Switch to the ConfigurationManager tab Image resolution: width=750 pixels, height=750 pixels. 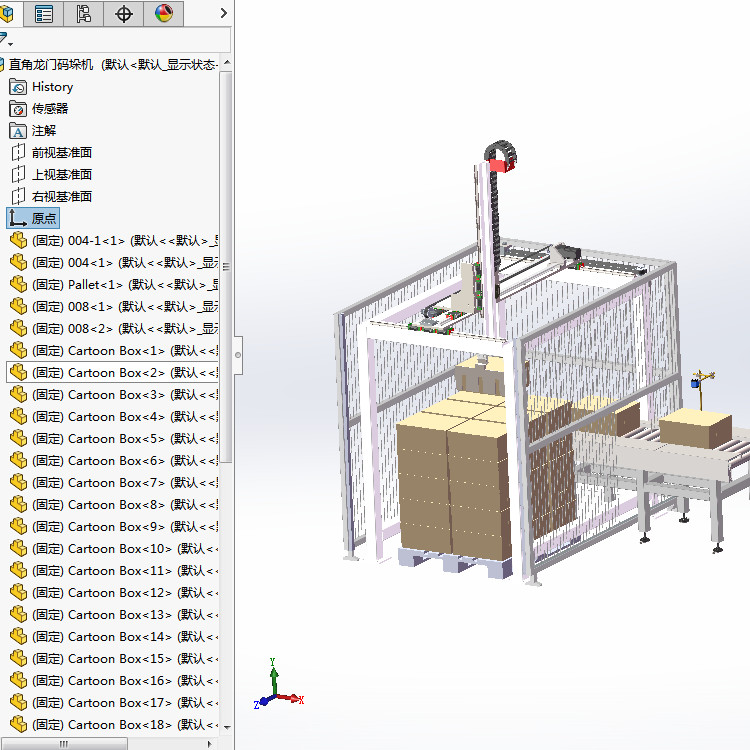tap(84, 13)
